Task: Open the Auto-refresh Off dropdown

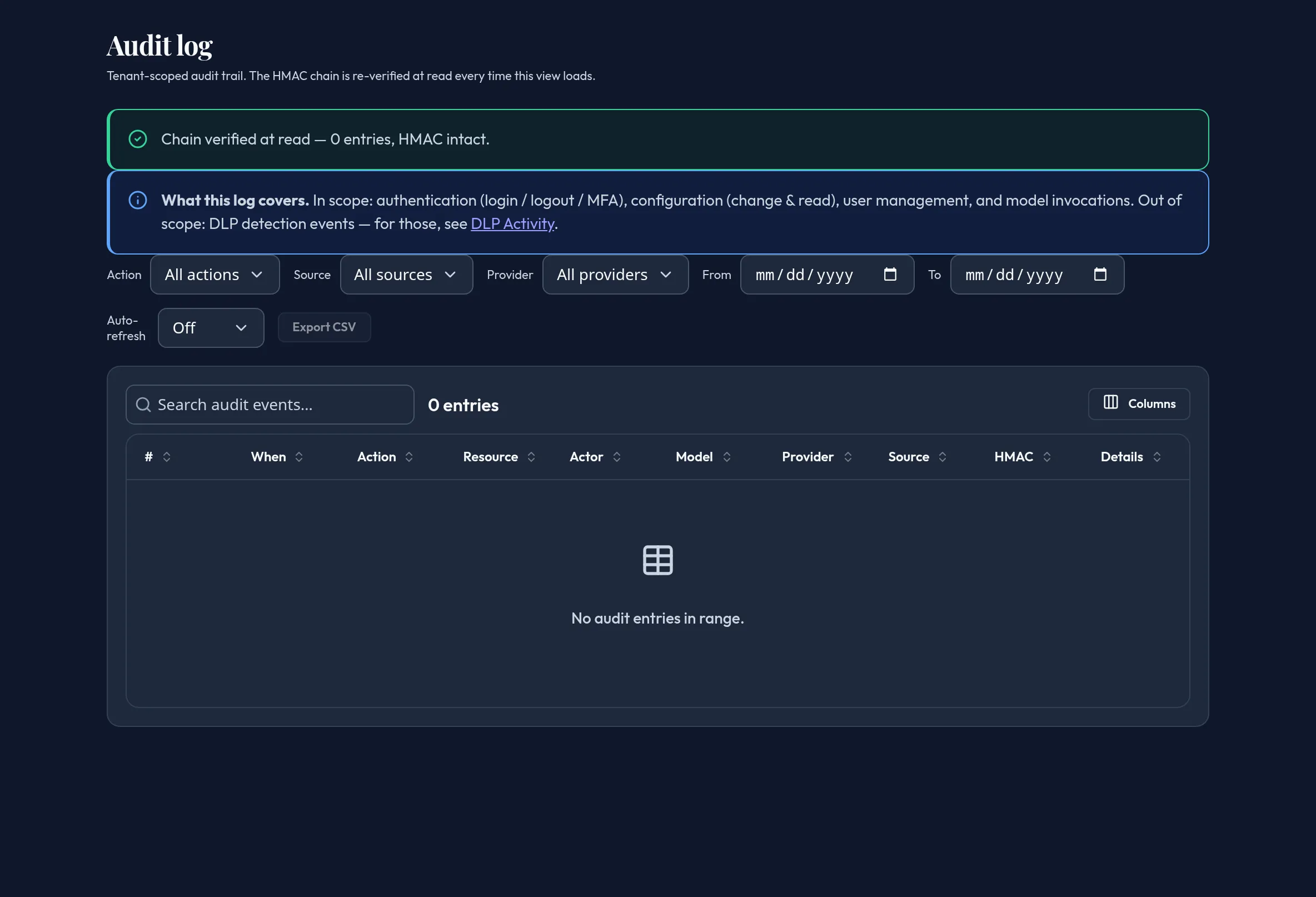Action: [211, 328]
